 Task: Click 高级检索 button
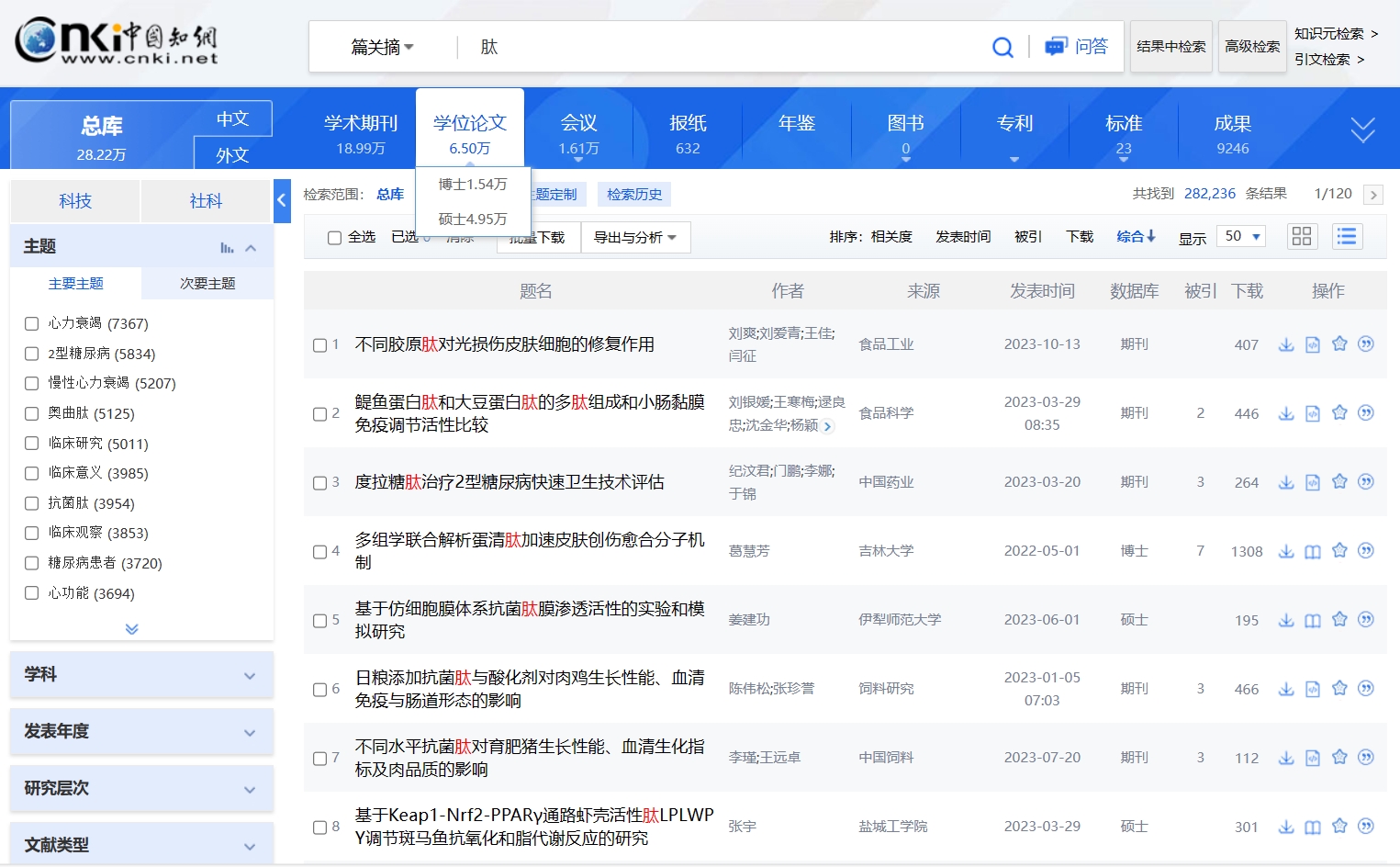(1252, 47)
